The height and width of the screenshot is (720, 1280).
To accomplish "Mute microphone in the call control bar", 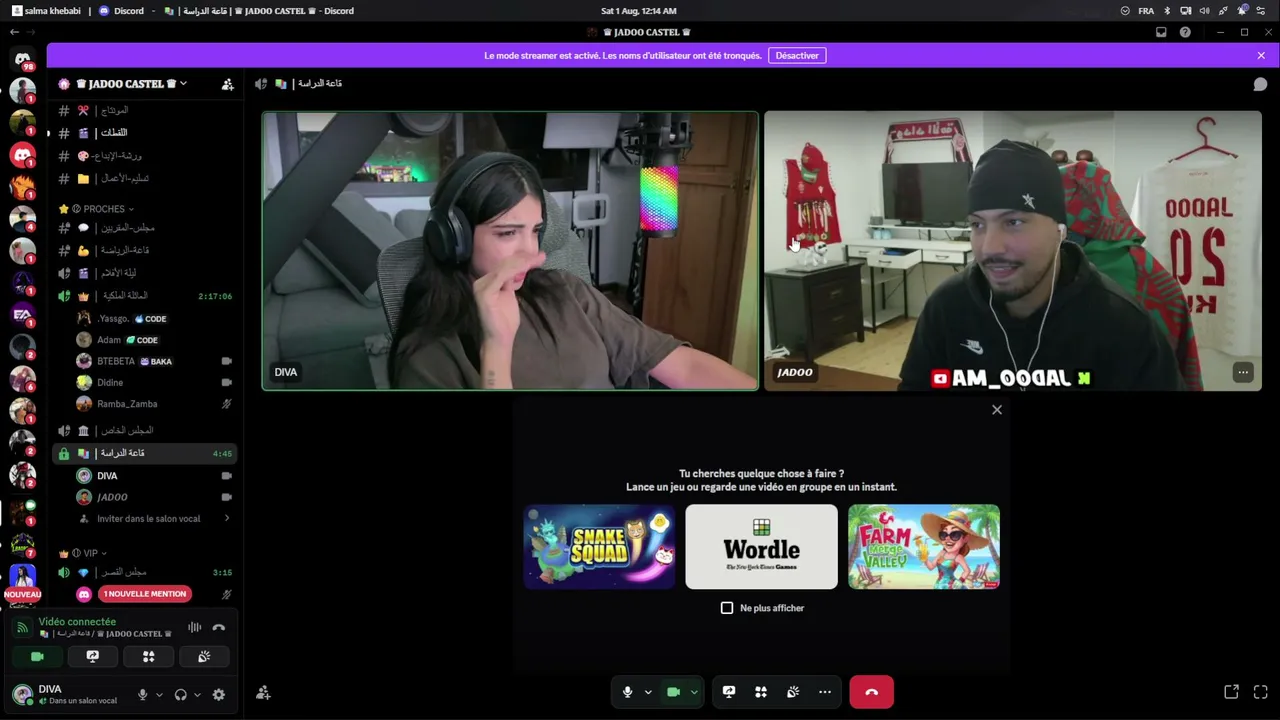I will tap(628, 692).
